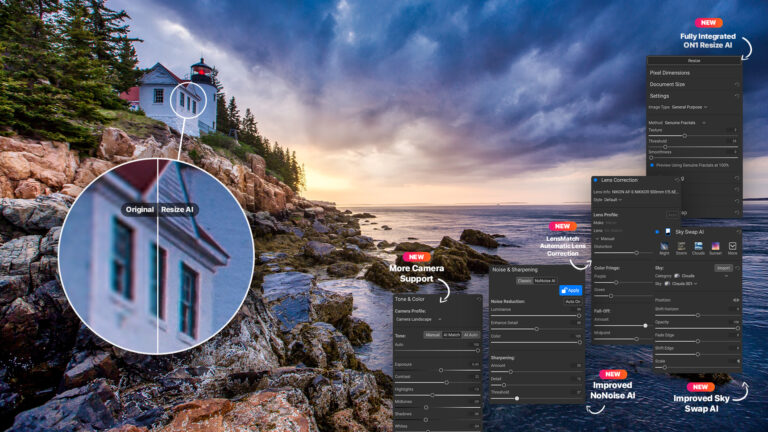Adjust the Tone Auto slider
Viewport: 768px width, 432px height.
[478, 351]
